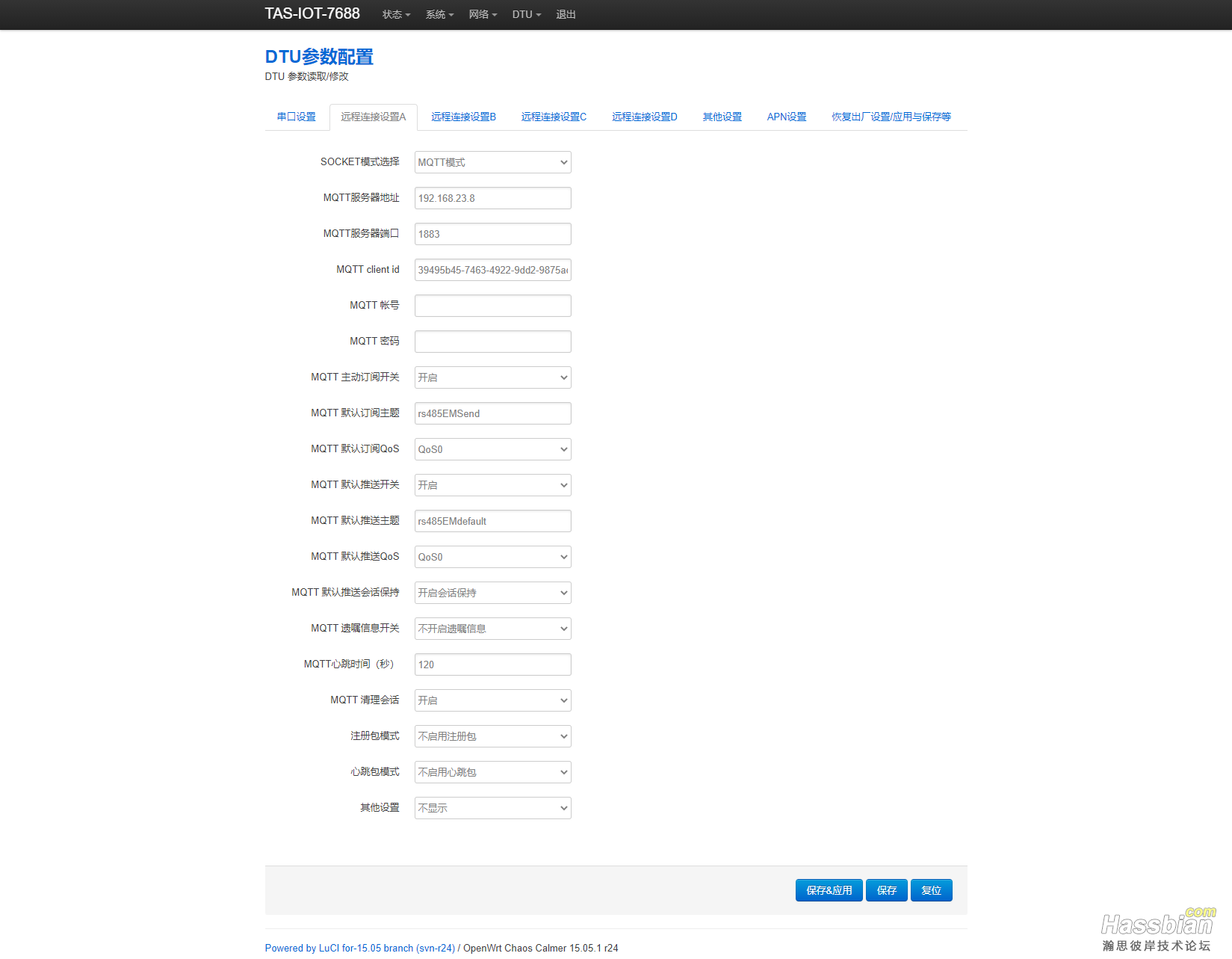This screenshot has height=959, width=1232.
Task: Open the DTU navbar menu
Action: tap(527, 14)
